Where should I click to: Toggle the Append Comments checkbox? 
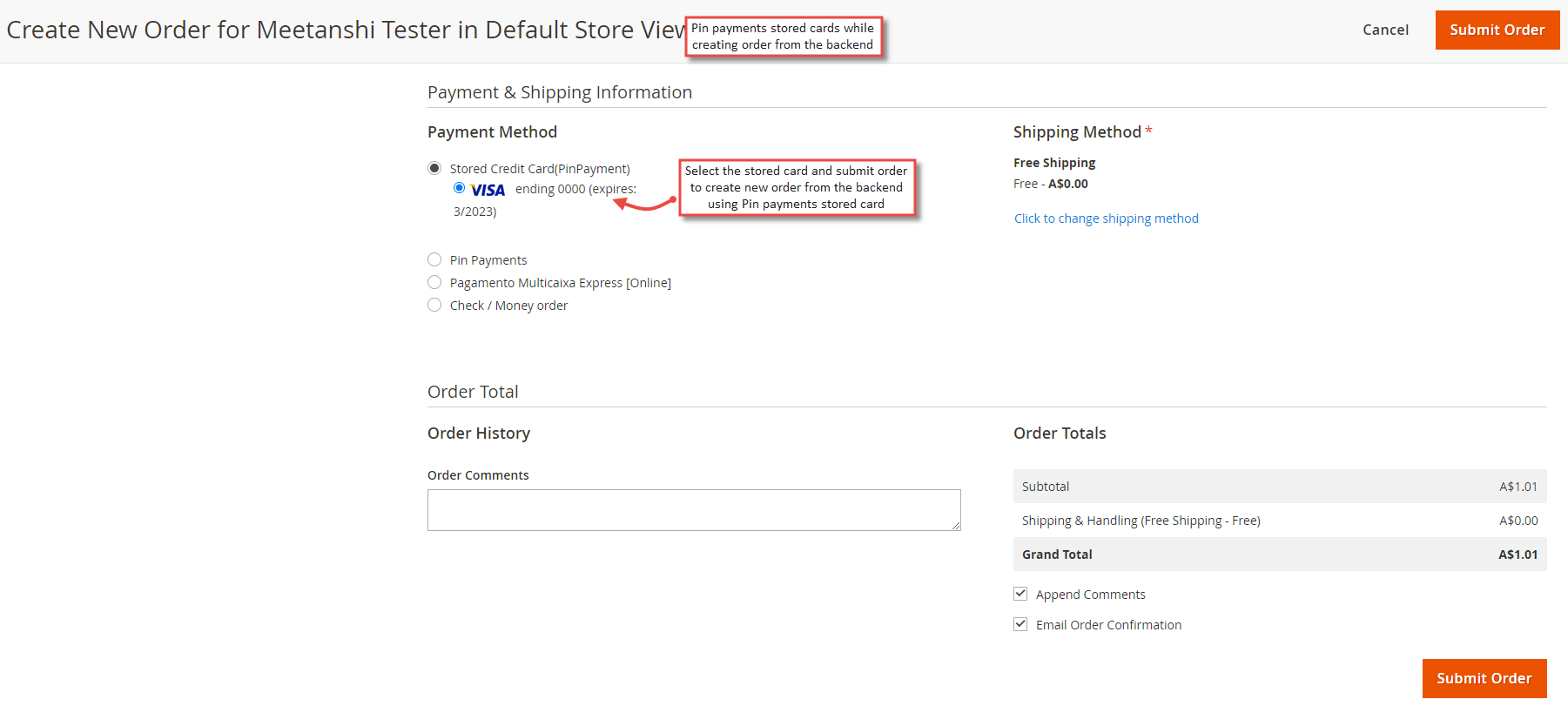tap(1020, 594)
